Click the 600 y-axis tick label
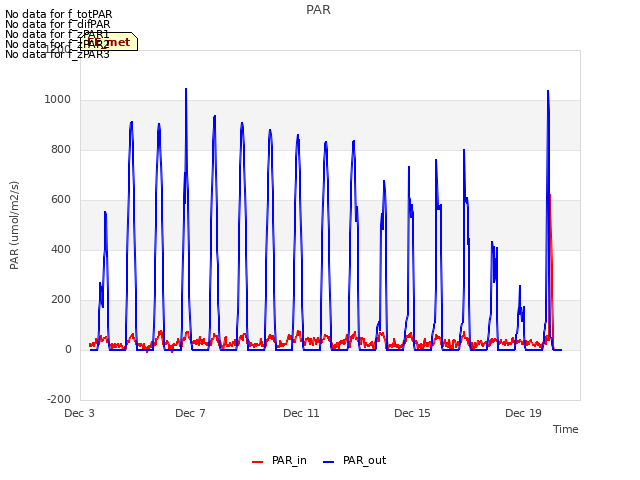The width and height of the screenshot is (640, 480). [x=61, y=200]
